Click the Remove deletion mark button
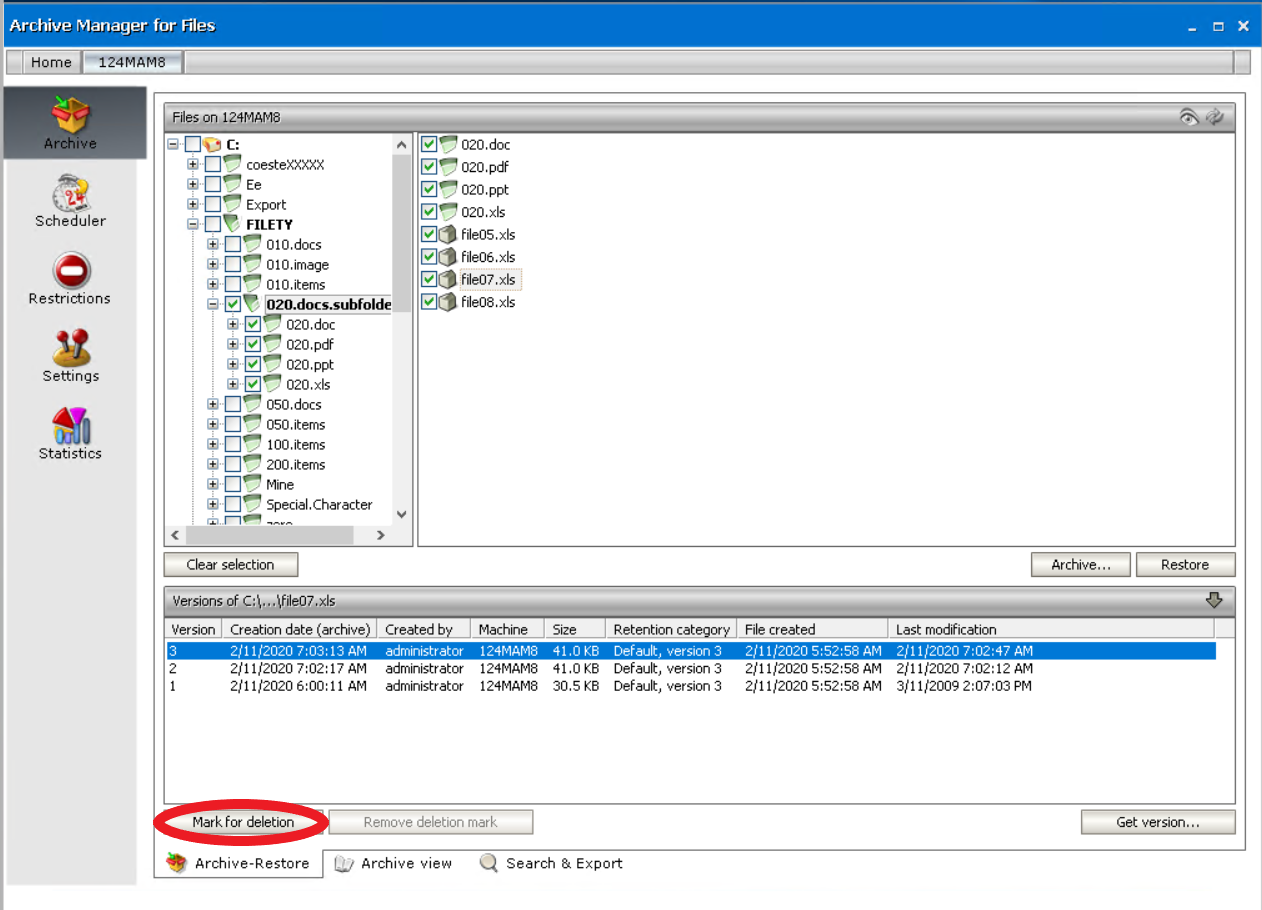 click(x=430, y=822)
